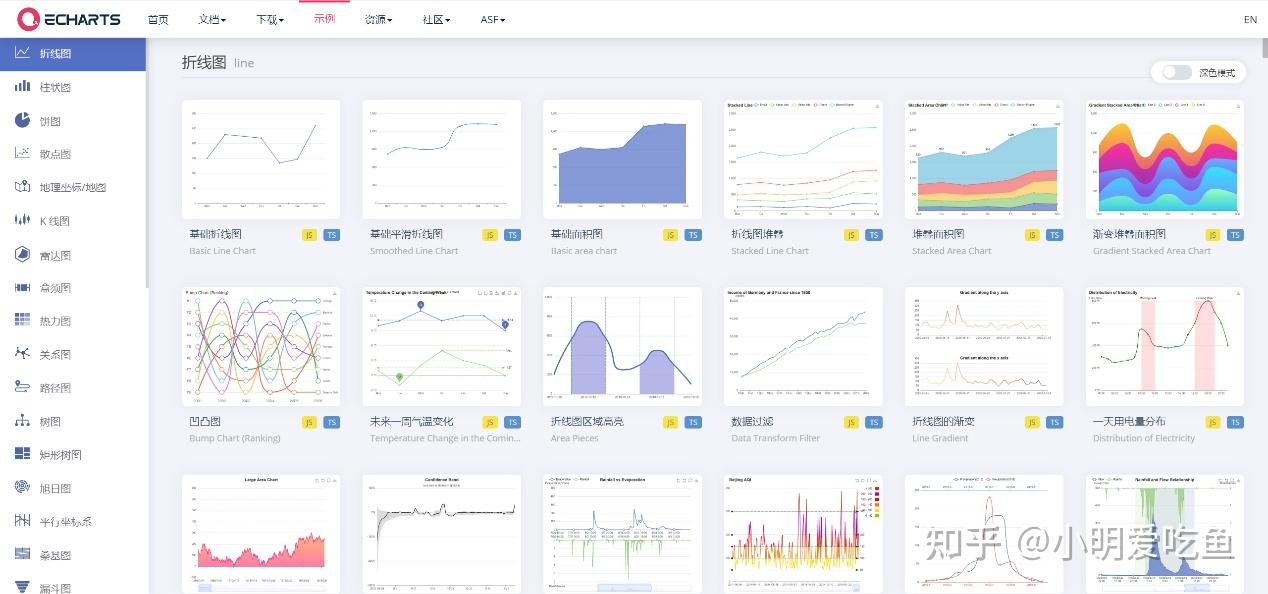Open the heatmap 热力图 grid icon
Viewport: 1268px width, 594px height.
point(22,320)
